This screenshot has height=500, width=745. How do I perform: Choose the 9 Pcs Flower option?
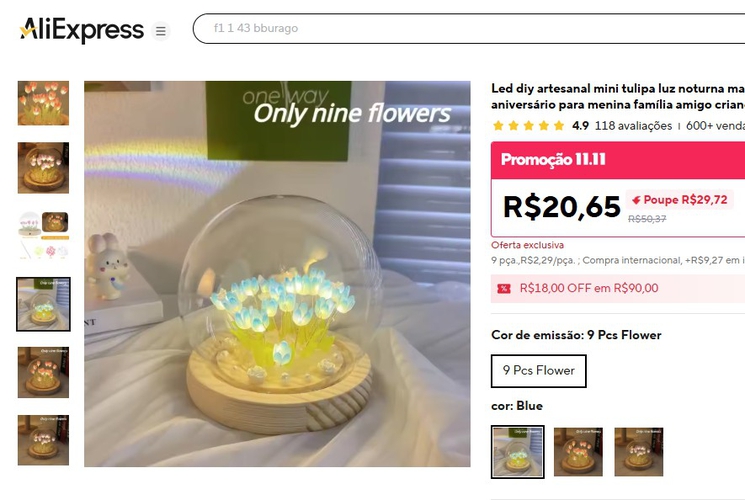539,370
